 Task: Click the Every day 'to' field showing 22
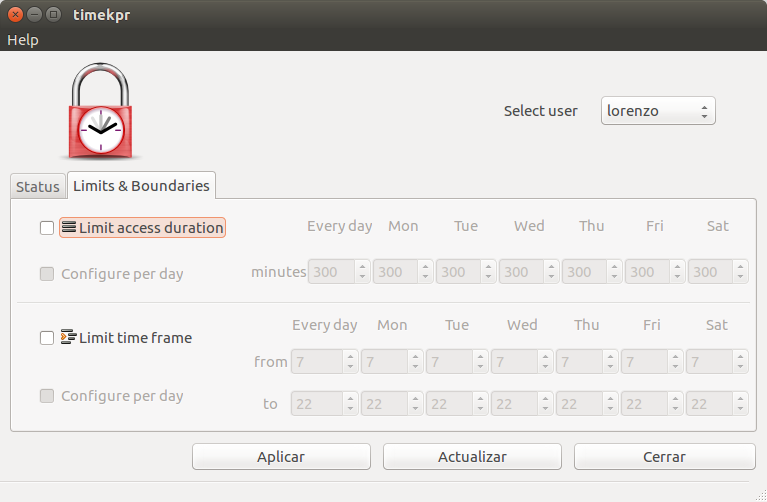coord(317,404)
